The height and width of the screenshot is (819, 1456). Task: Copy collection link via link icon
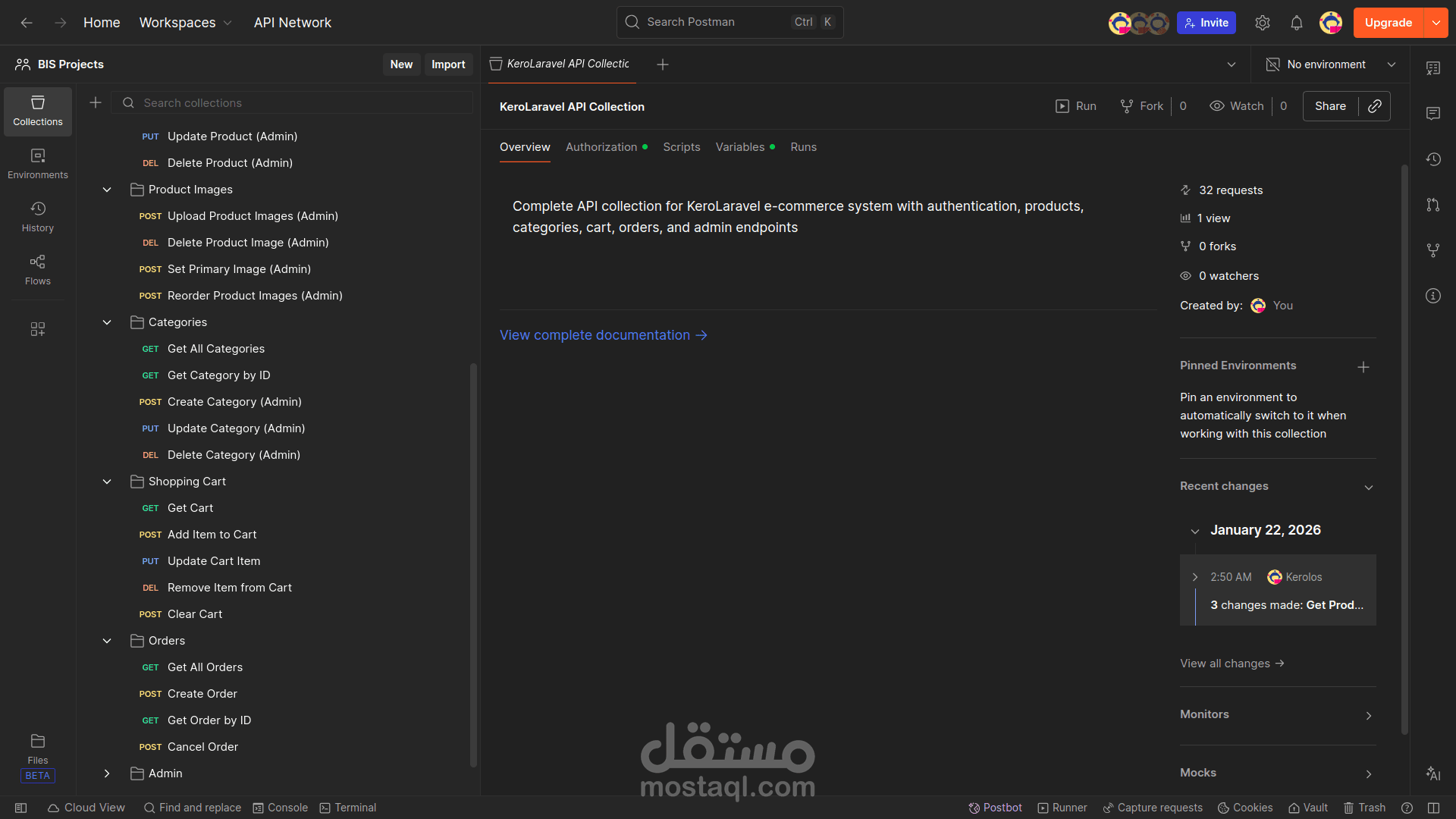1375,106
